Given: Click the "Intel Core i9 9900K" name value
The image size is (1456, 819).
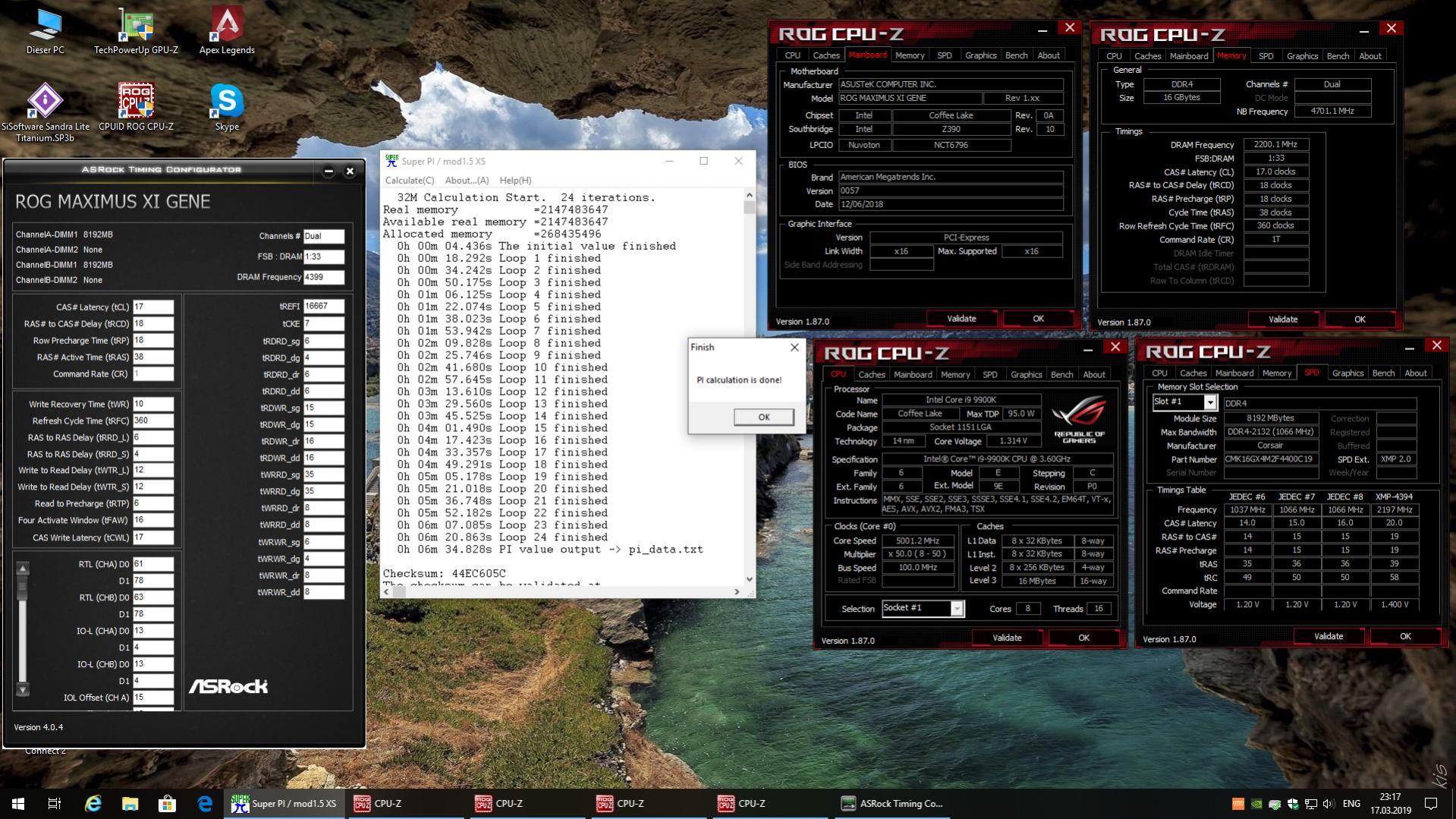Looking at the screenshot, I should pyautogui.click(x=961, y=400).
